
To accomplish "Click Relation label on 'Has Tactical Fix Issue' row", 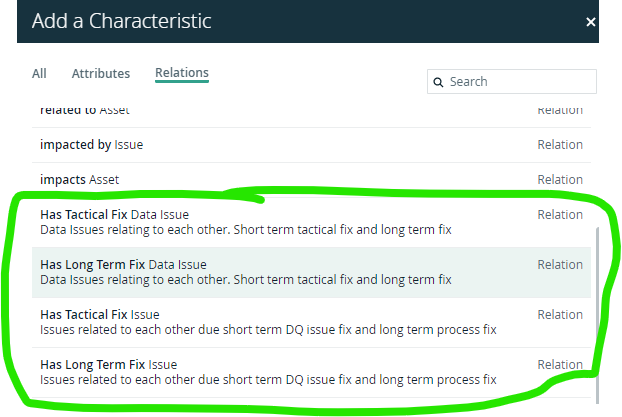I will click(560, 315).
